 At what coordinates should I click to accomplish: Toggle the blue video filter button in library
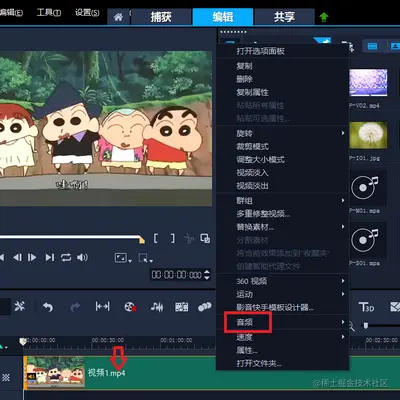click(x=372, y=46)
